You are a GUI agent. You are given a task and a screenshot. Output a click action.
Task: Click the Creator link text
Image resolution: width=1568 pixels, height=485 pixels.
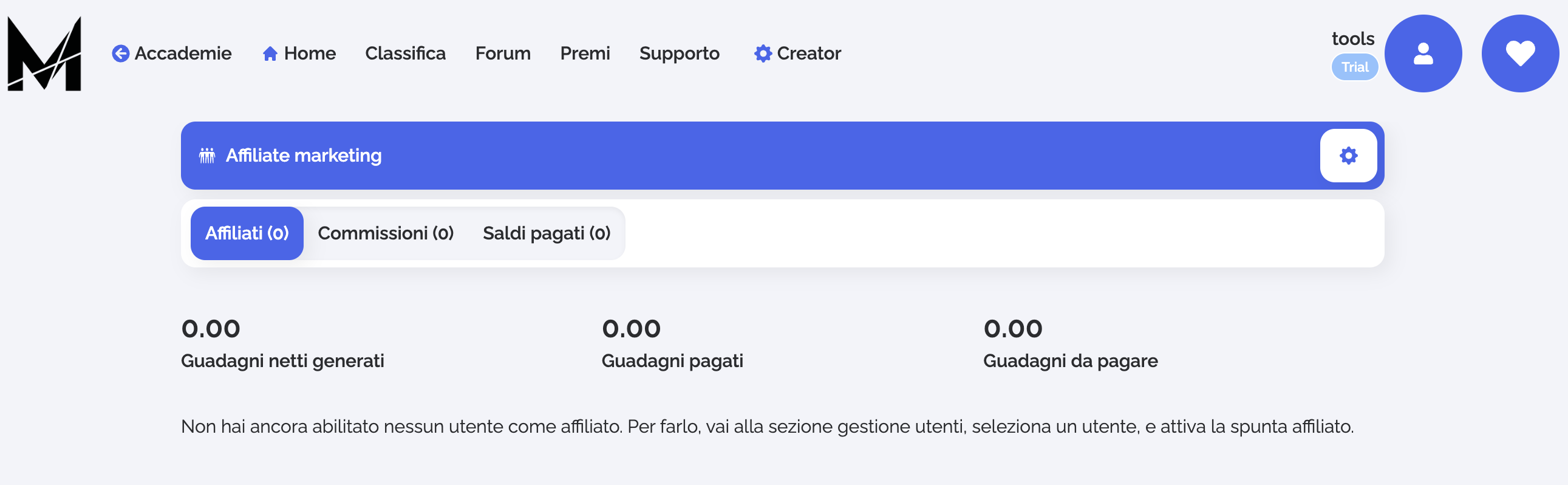coord(808,53)
